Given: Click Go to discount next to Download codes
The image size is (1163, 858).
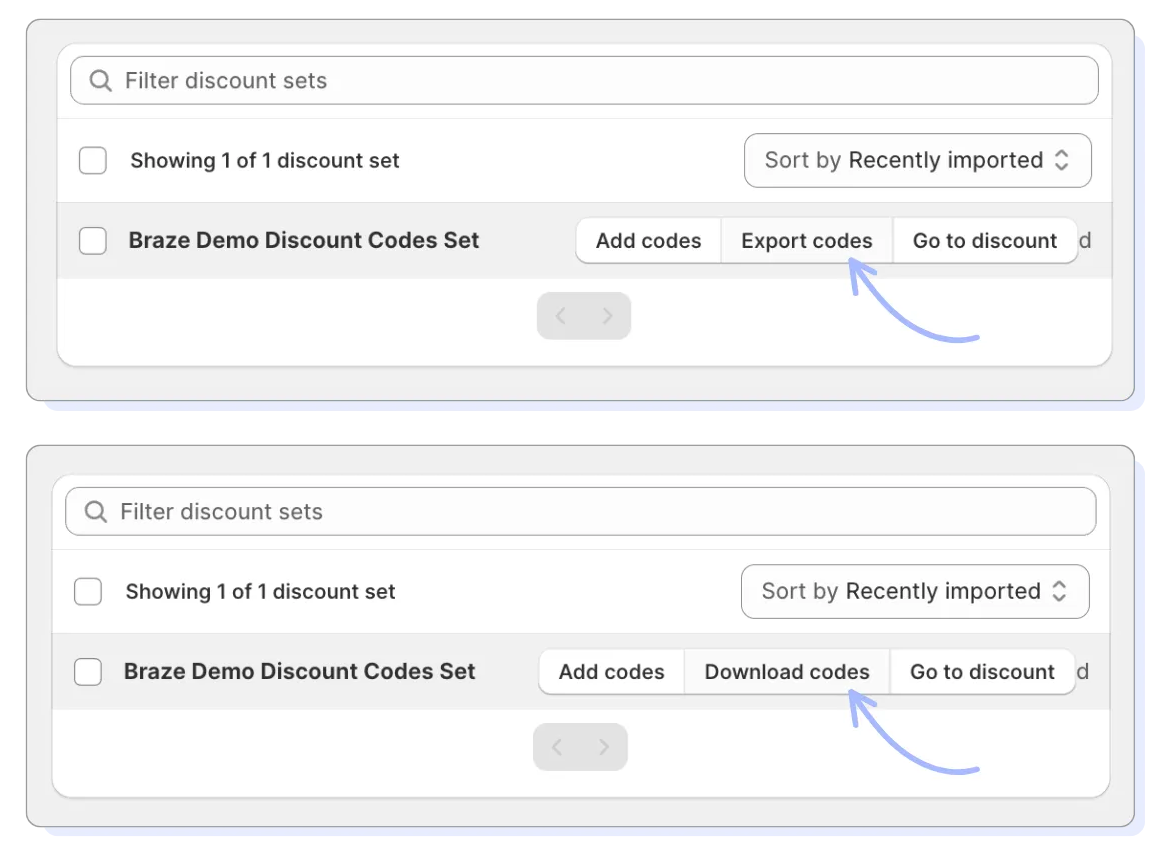Looking at the screenshot, I should pyautogui.click(x=982, y=671).
